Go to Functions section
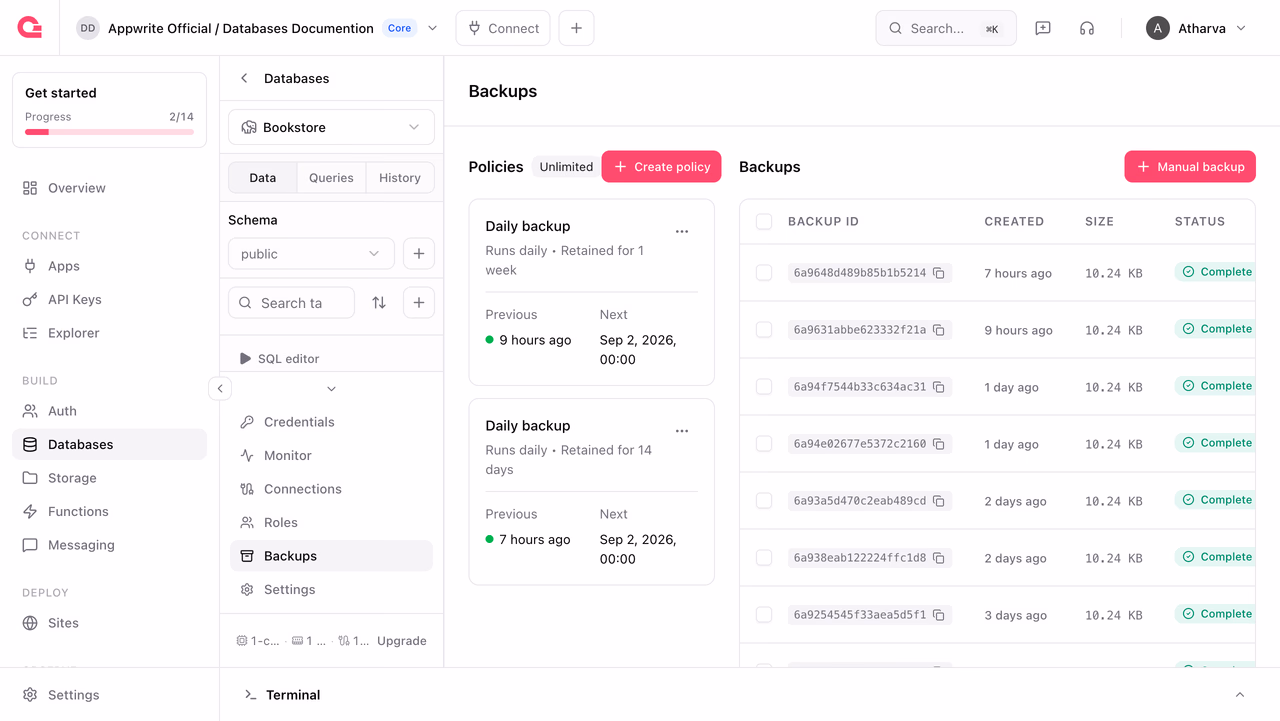 (x=109, y=511)
